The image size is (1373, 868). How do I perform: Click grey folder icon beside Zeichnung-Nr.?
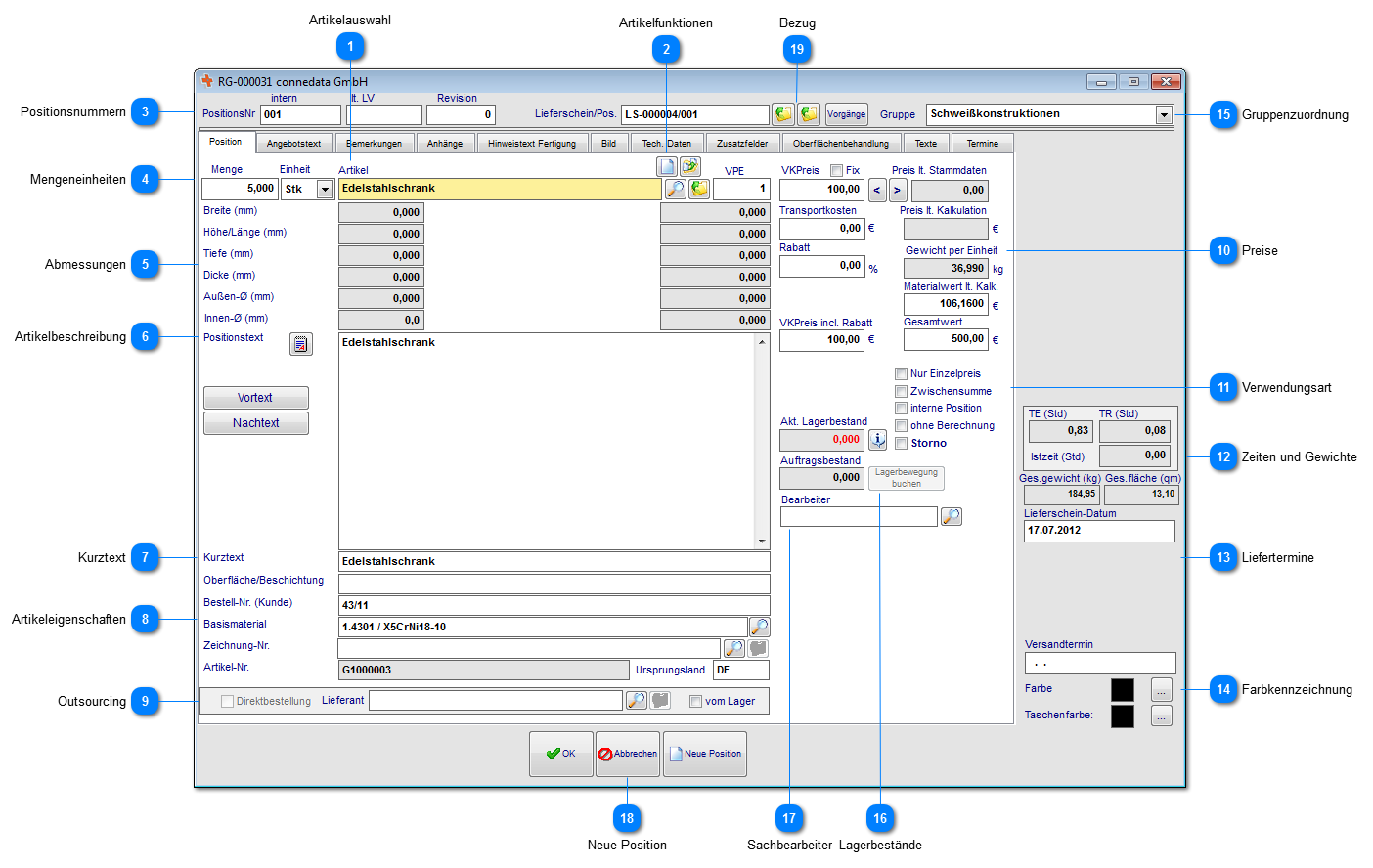pos(758,648)
